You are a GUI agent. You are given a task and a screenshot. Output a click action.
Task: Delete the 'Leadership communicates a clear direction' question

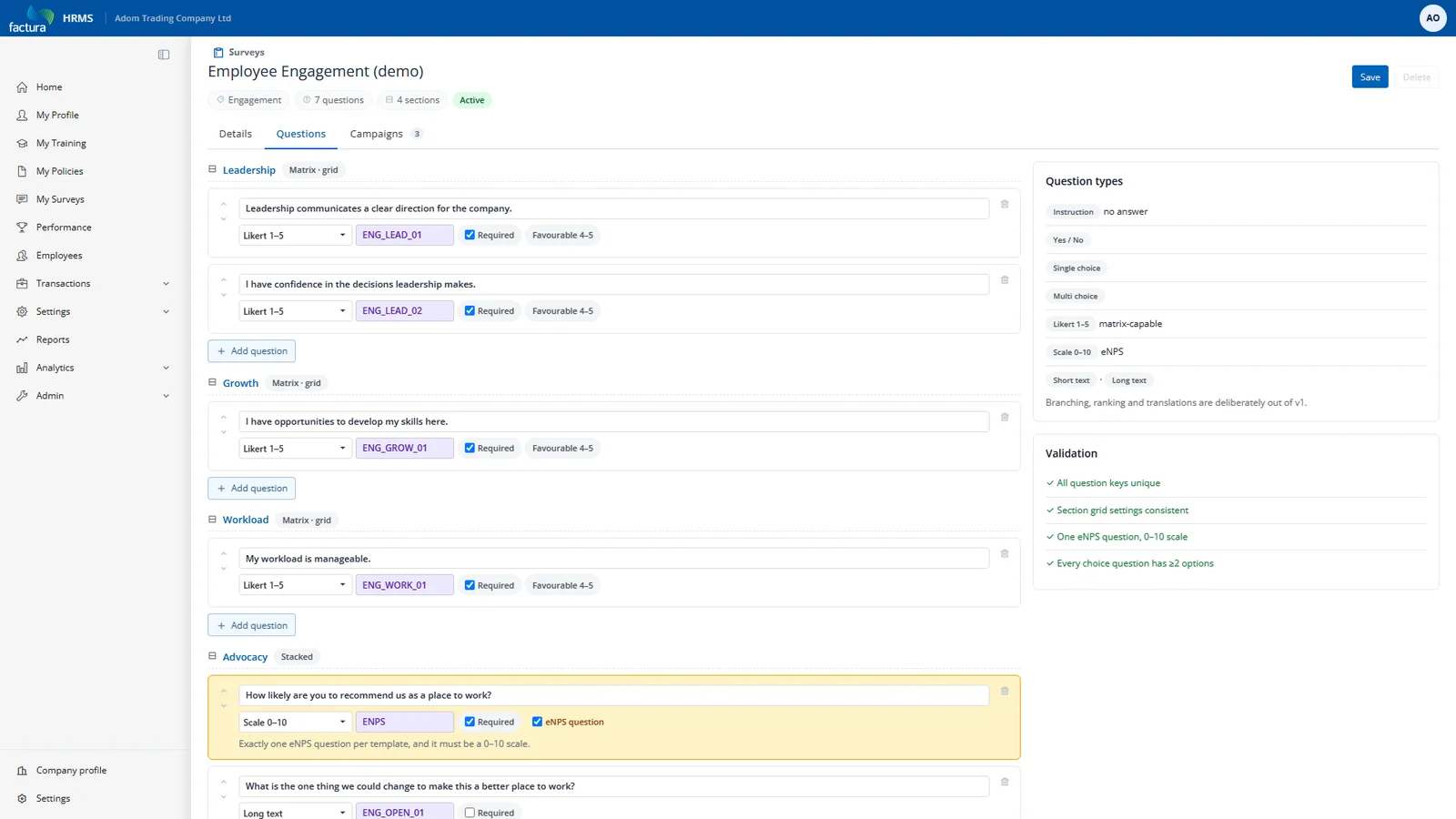(x=1005, y=204)
